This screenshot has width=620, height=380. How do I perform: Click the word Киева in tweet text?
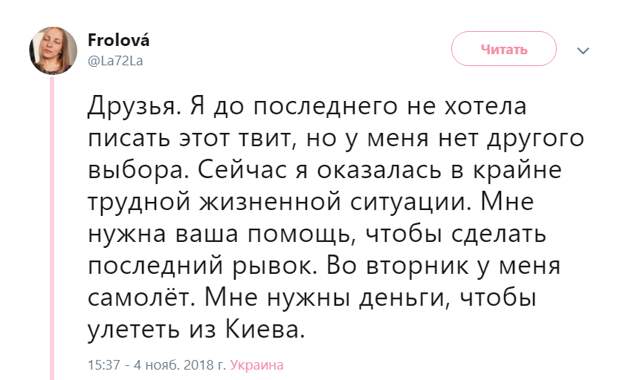265,329
